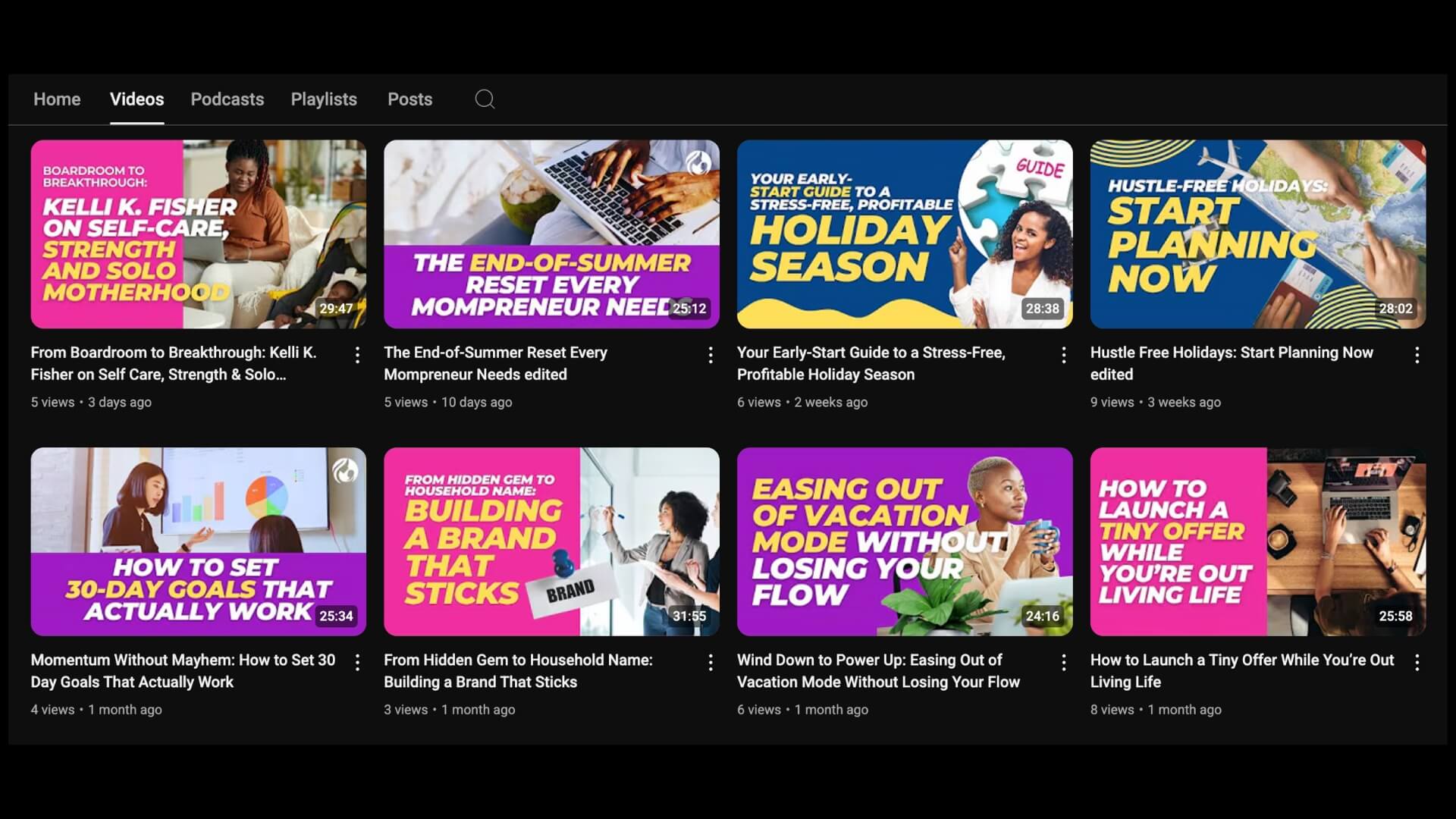Click the 25:34 duration badge
The height and width of the screenshot is (819, 1456).
click(x=336, y=617)
